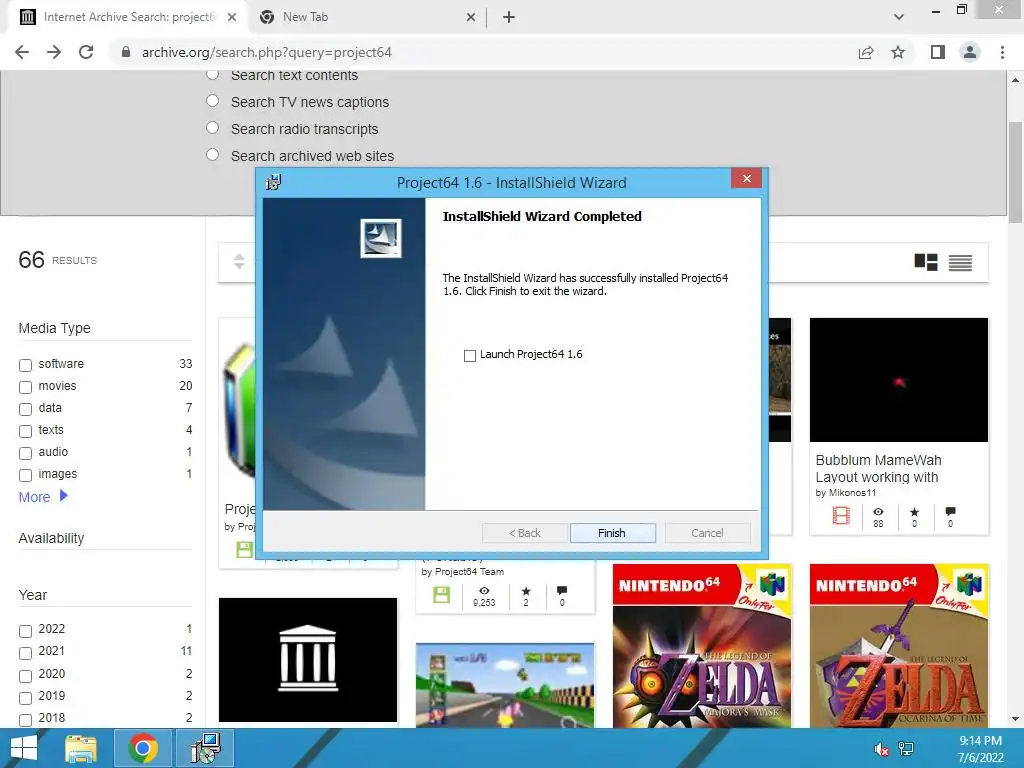Image resolution: width=1024 pixels, height=768 pixels.
Task: Open the Zelda Ocarina of Time cover thumbnail
Action: point(899,646)
